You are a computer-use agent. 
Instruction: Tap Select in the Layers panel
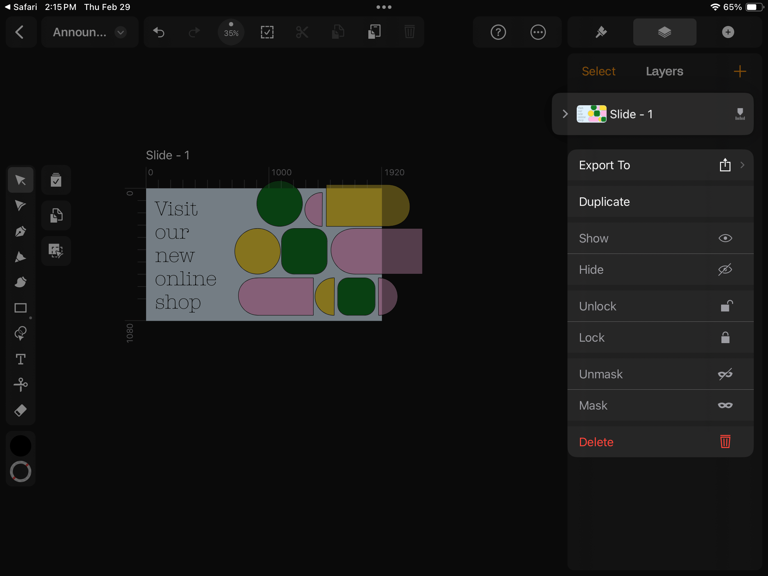pyautogui.click(x=598, y=72)
